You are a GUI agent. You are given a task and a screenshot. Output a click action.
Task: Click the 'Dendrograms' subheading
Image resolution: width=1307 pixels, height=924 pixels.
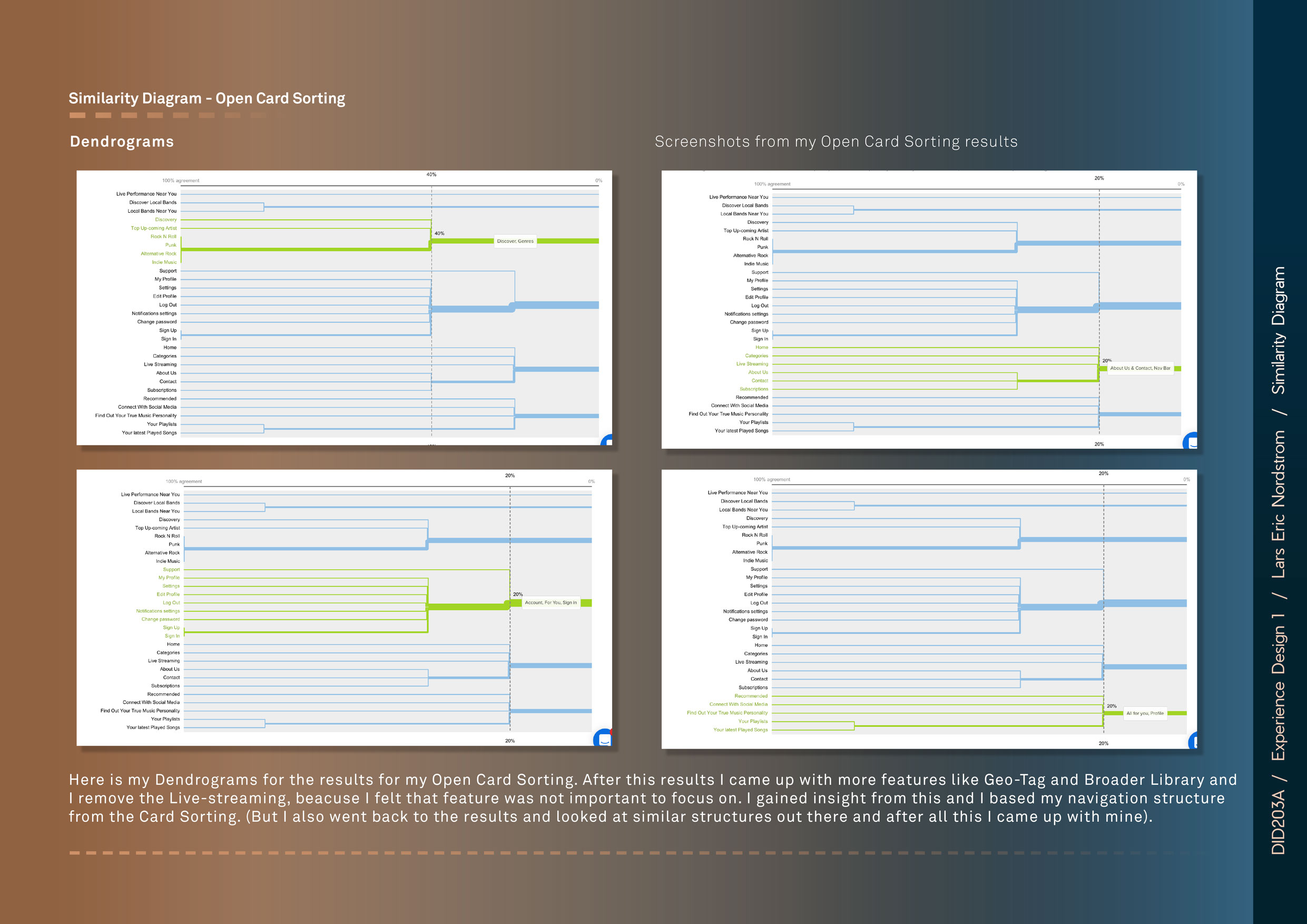(x=122, y=141)
